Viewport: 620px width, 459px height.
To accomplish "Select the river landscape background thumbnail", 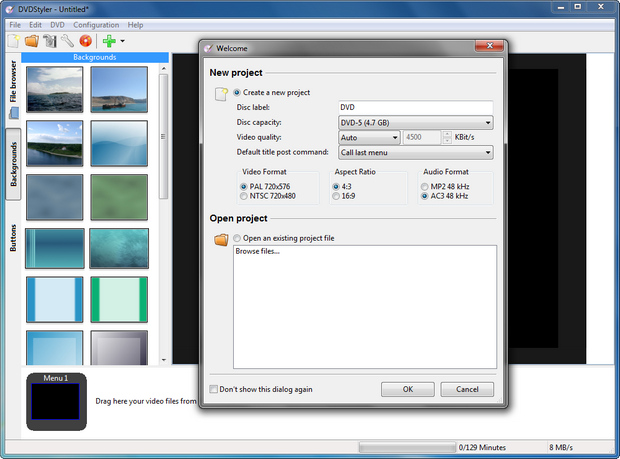I will [x=55, y=144].
